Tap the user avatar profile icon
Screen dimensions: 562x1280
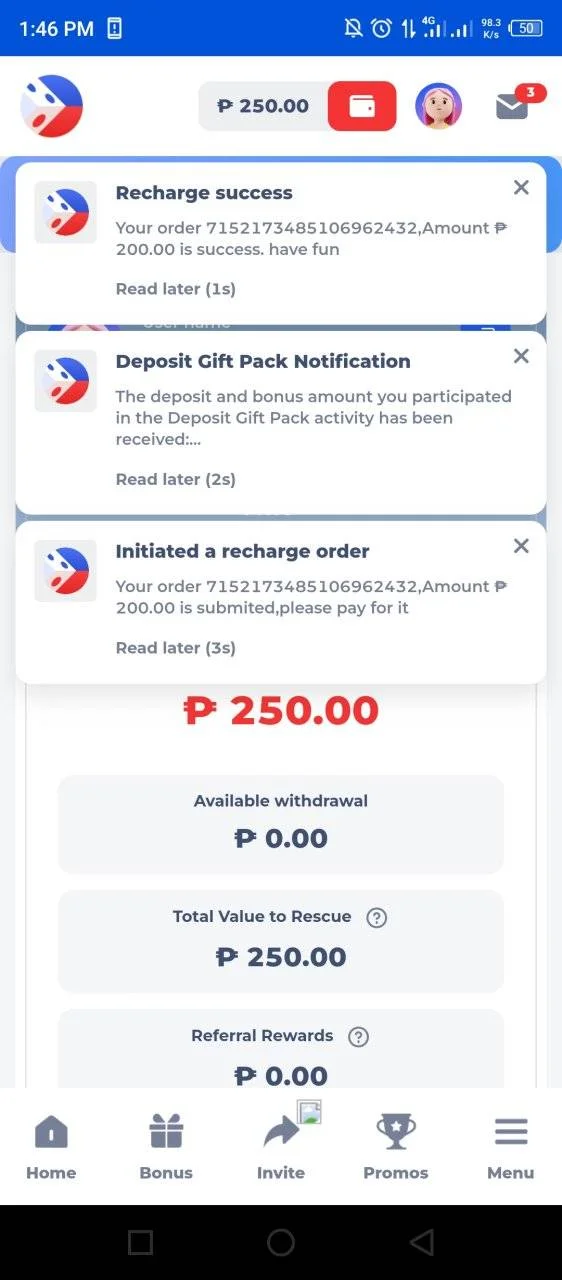438,106
